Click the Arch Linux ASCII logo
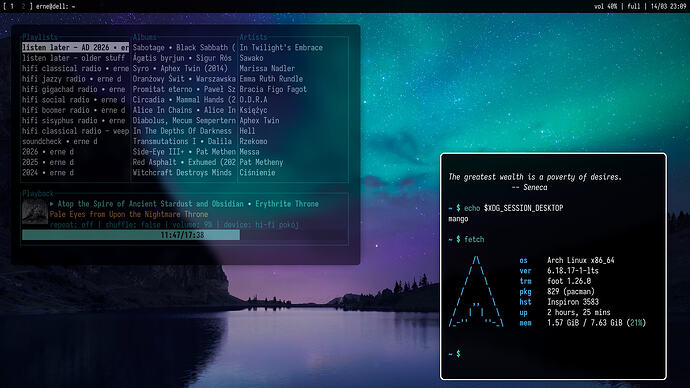690x388 pixels. tap(476, 292)
